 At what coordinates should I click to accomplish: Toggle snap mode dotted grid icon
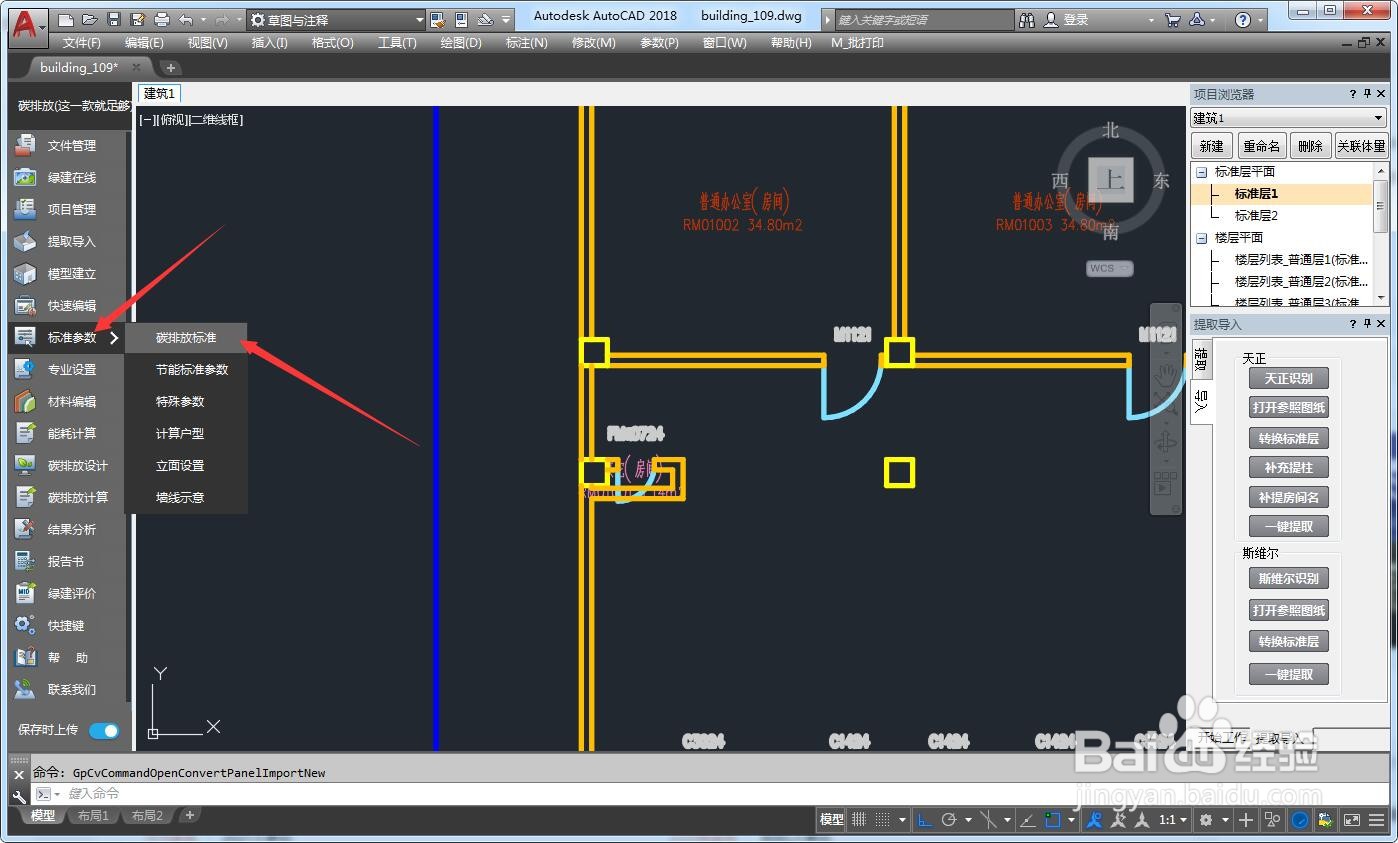point(882,819)
